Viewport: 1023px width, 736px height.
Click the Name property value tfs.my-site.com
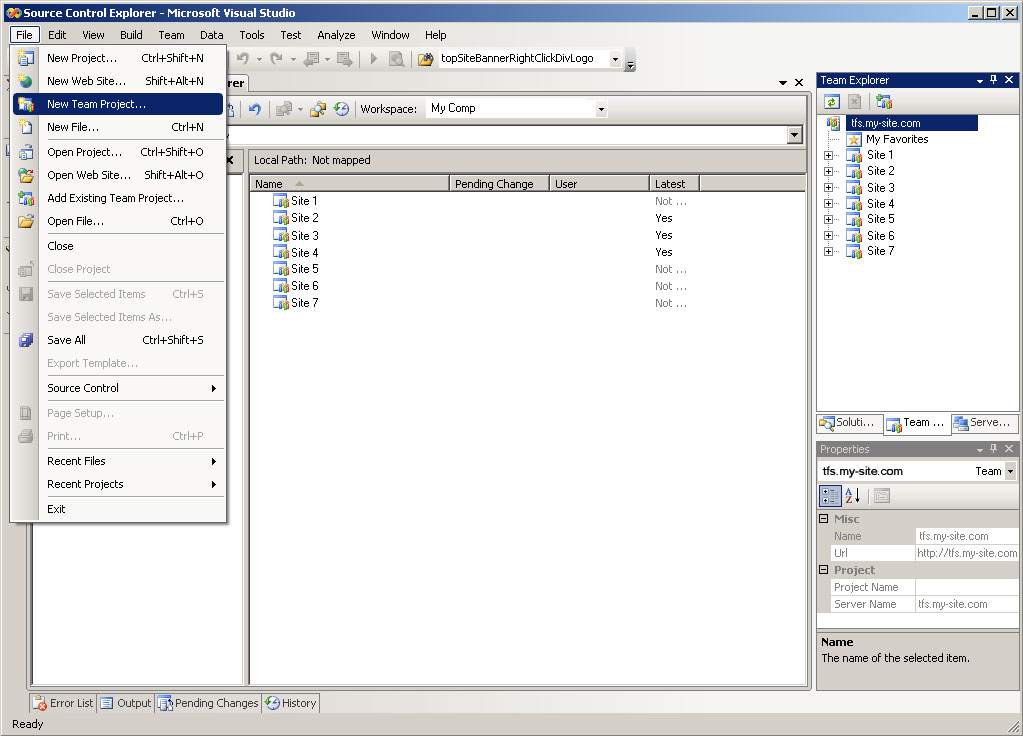coord(966,536)
